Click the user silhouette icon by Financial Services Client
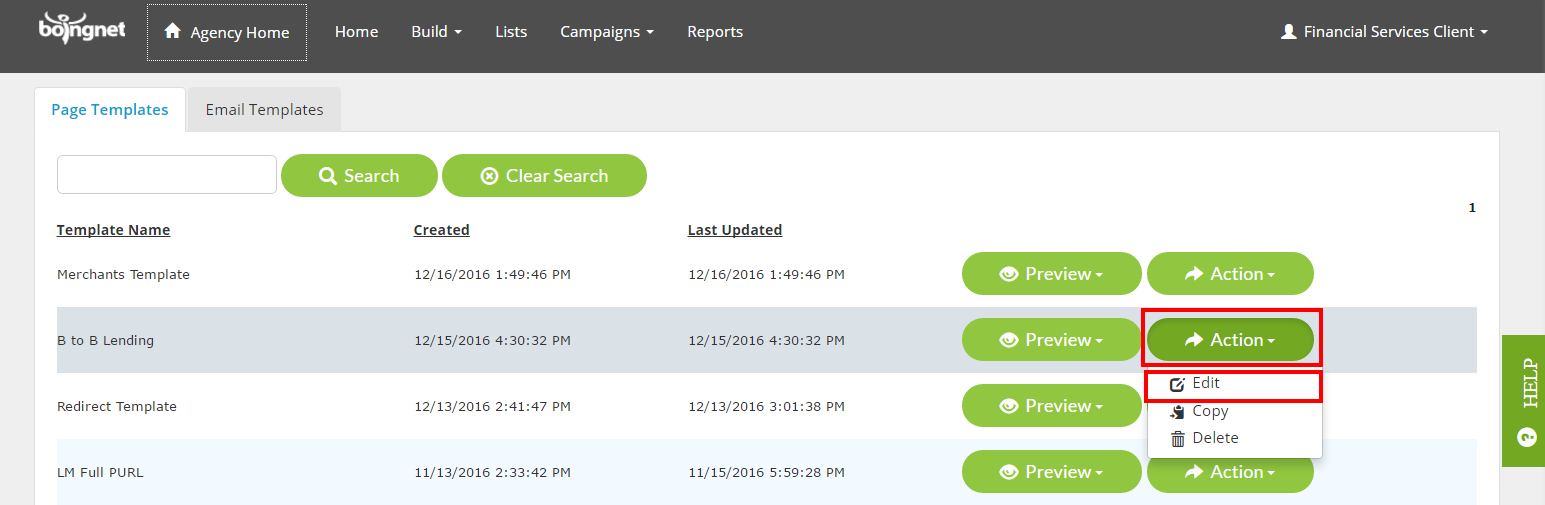The width and height of the screenshot is (1545, 505). pyautogui.click(x=1288, y=32)
